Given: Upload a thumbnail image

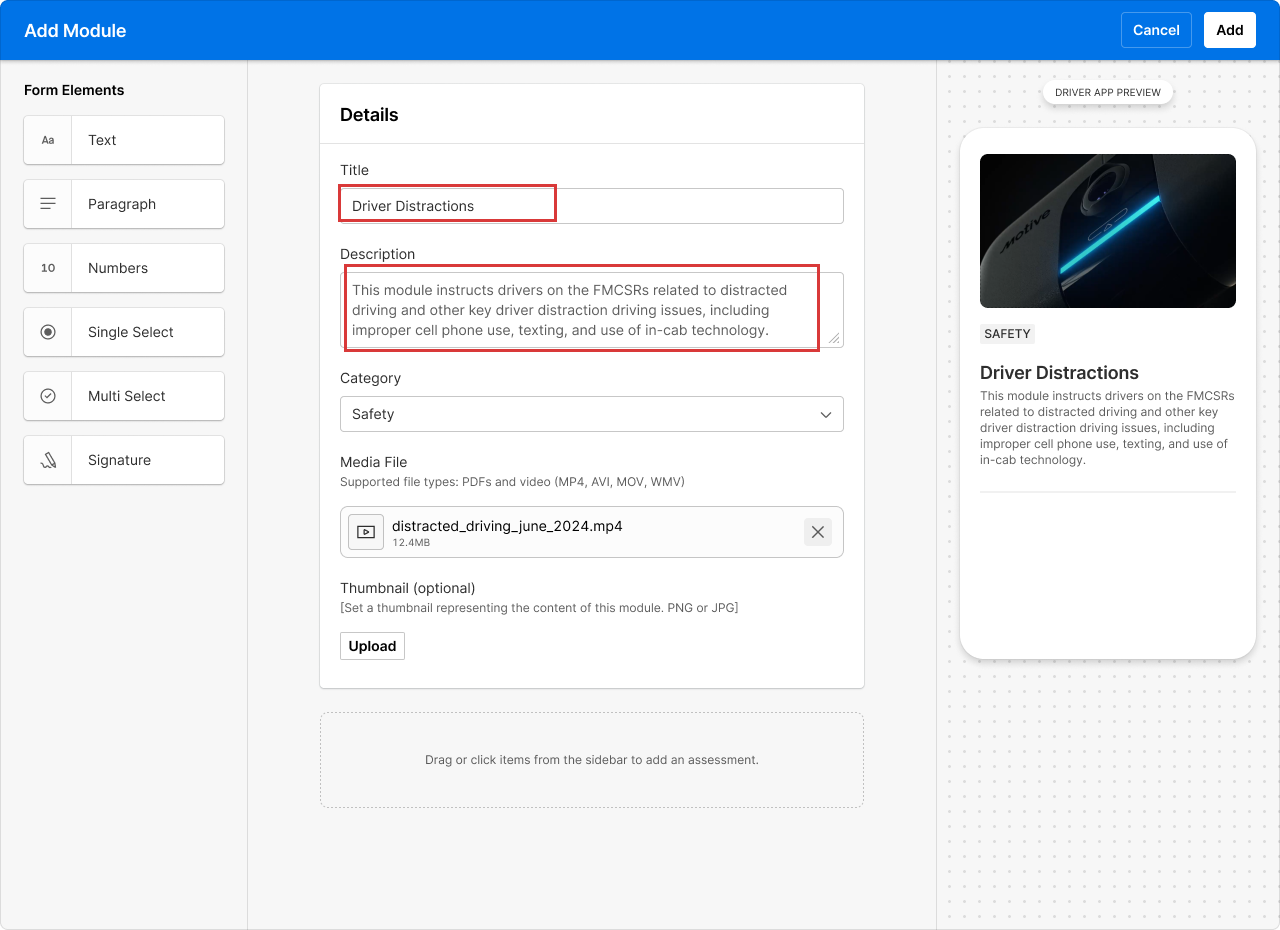Looking at the screenshot, I should point(372,646).
